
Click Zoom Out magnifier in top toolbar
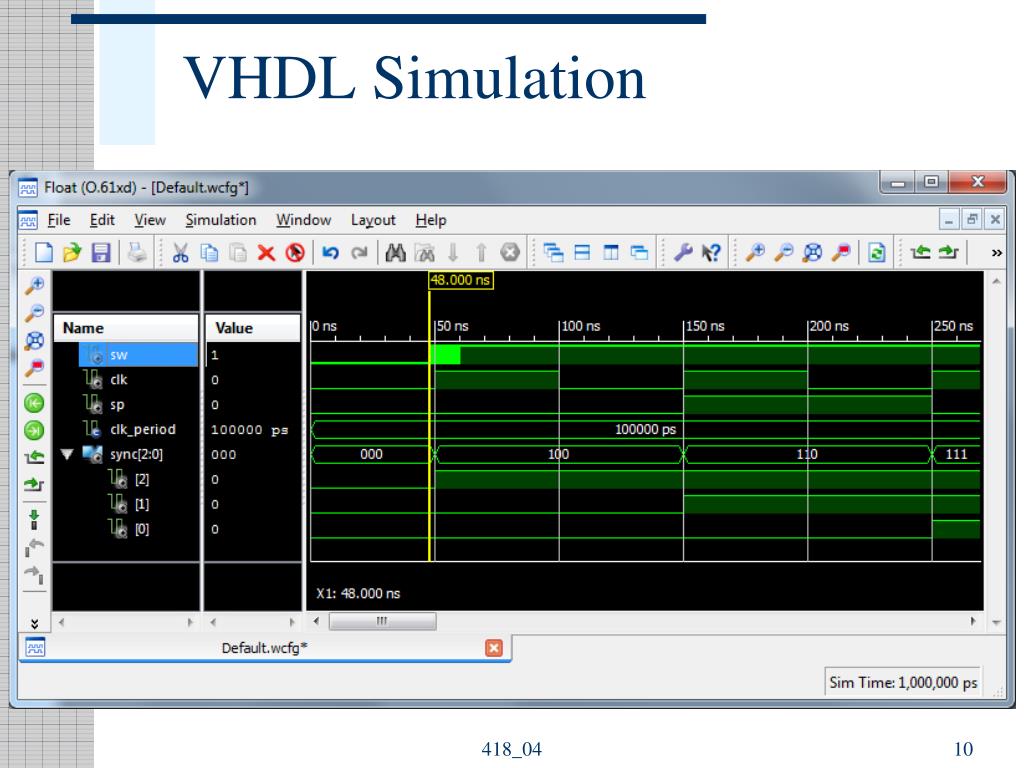tap(784, 252)
